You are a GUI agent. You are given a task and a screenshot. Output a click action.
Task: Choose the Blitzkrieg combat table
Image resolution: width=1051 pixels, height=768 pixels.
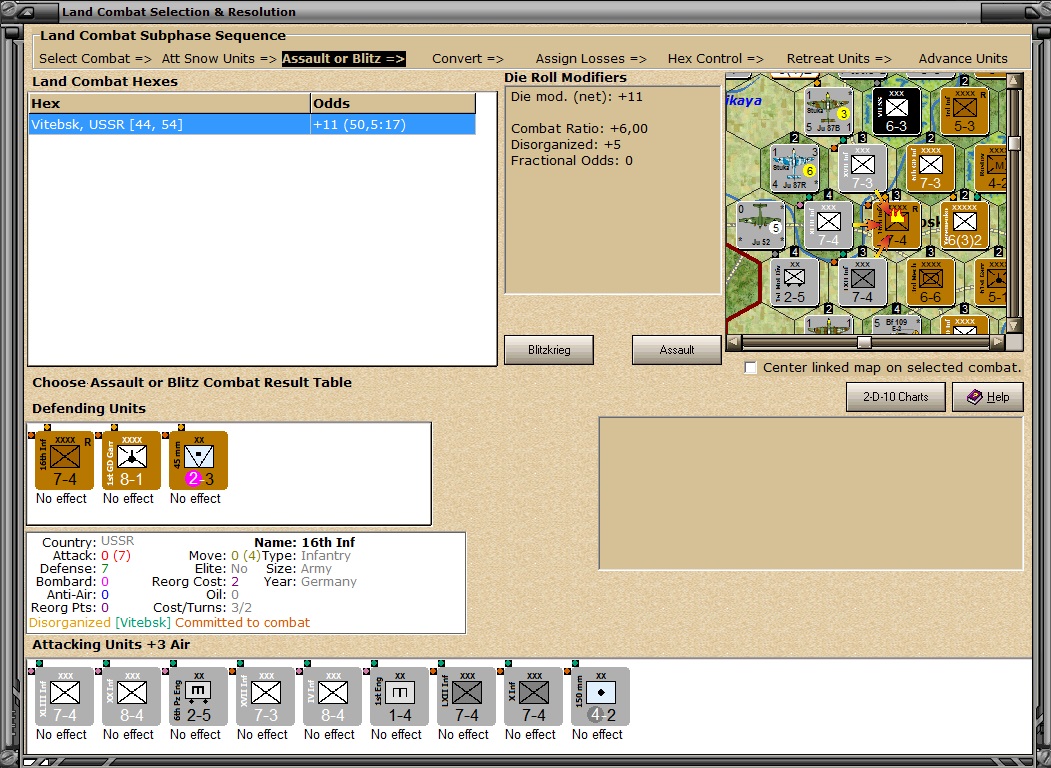pyautogui.click(x=549, y=350)
